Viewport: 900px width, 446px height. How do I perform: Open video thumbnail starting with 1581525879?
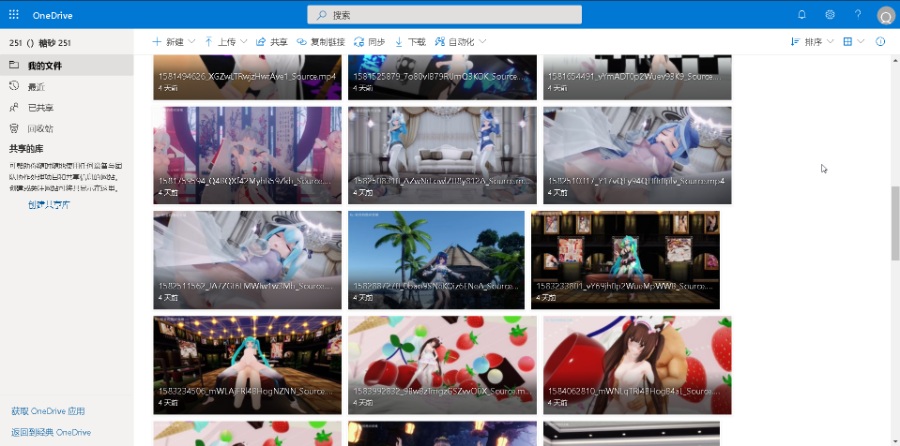(x=442, y=77)
